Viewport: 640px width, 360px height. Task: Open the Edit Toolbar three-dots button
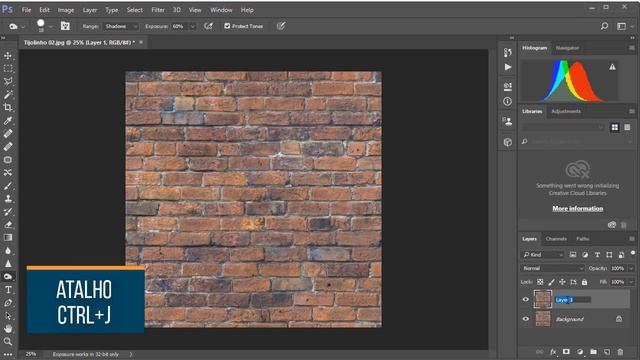point(8,354)
